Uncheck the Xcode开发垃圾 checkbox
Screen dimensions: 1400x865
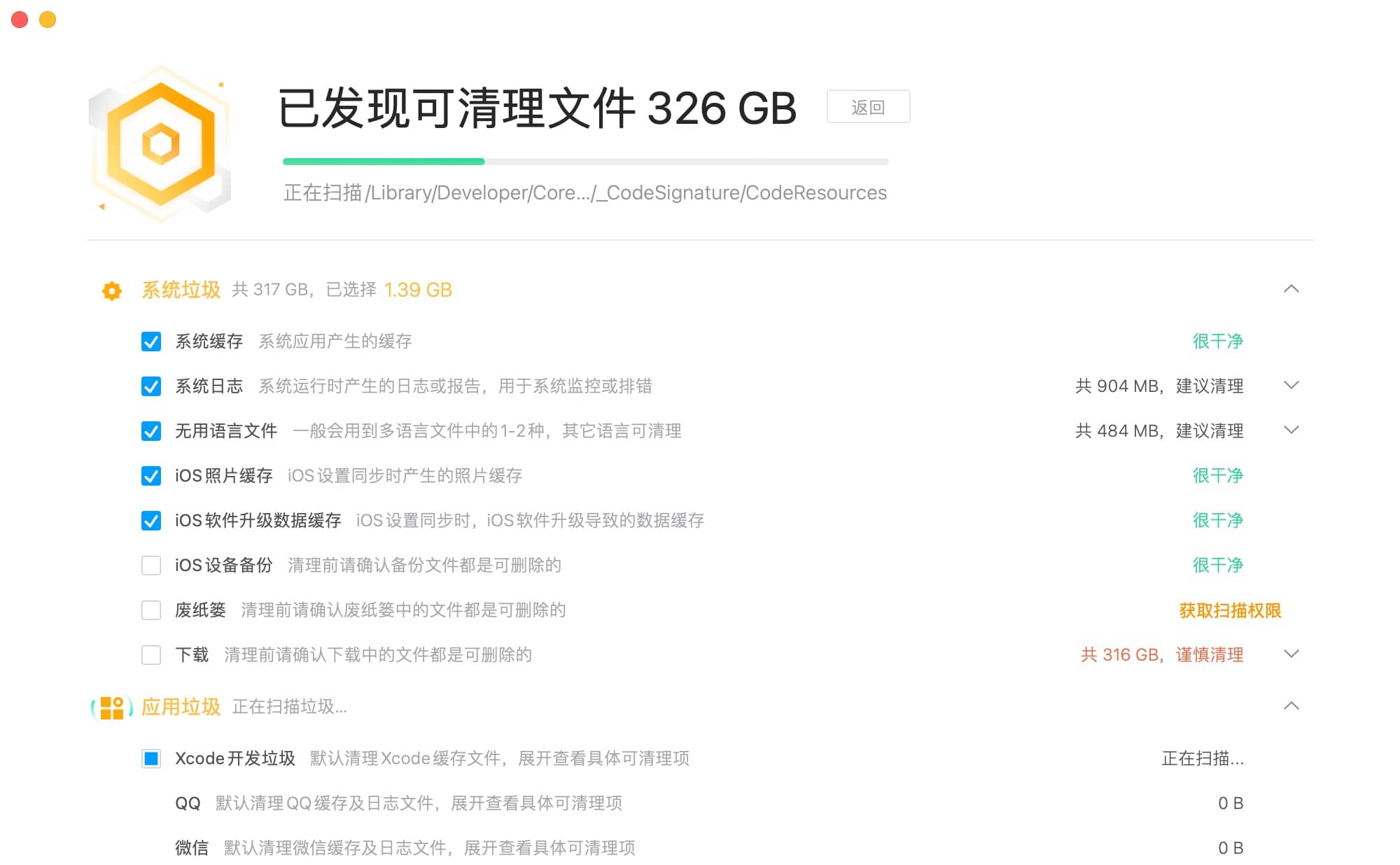(x=151, y=759)
